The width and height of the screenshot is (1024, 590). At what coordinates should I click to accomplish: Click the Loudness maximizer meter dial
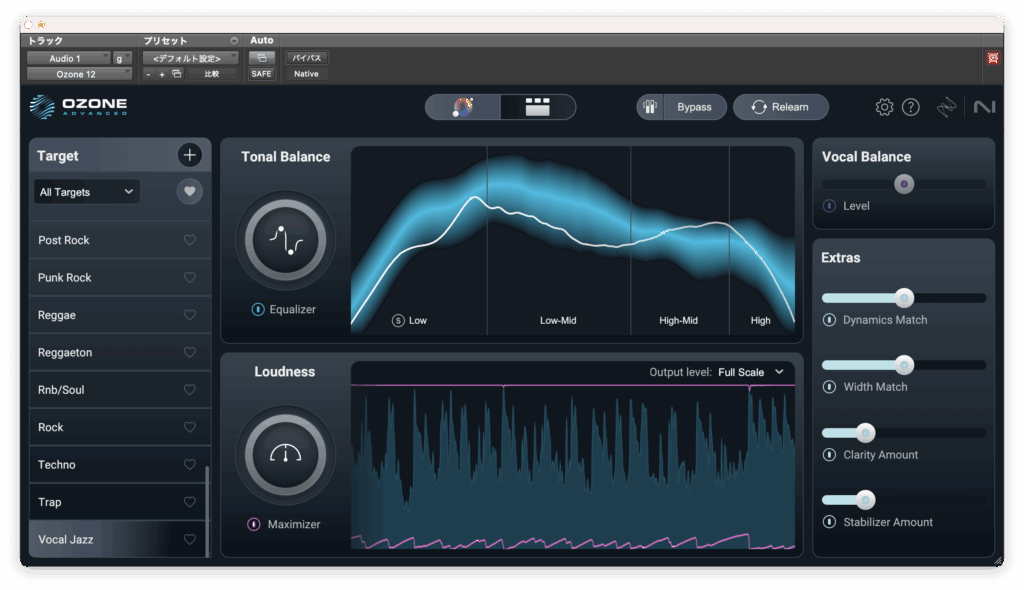[285, 454]
